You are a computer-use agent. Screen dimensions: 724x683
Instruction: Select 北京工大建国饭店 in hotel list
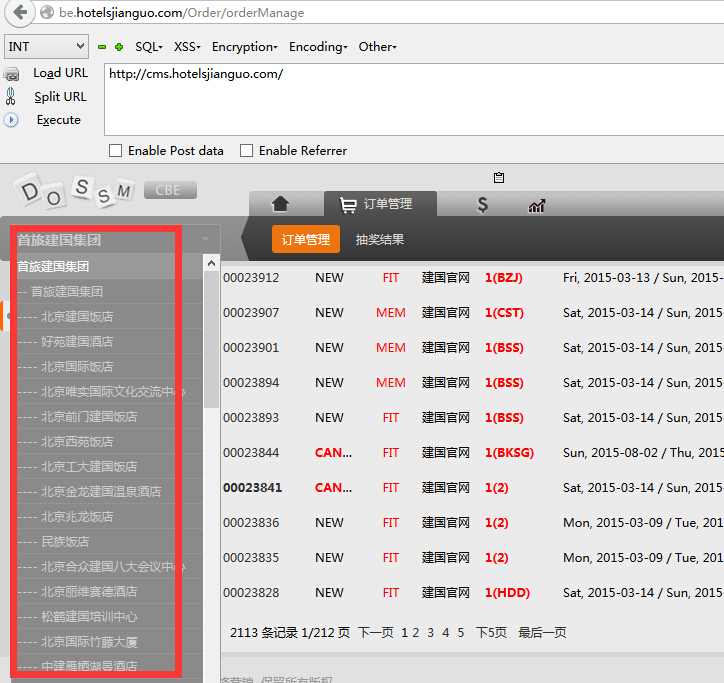point(89,466)
